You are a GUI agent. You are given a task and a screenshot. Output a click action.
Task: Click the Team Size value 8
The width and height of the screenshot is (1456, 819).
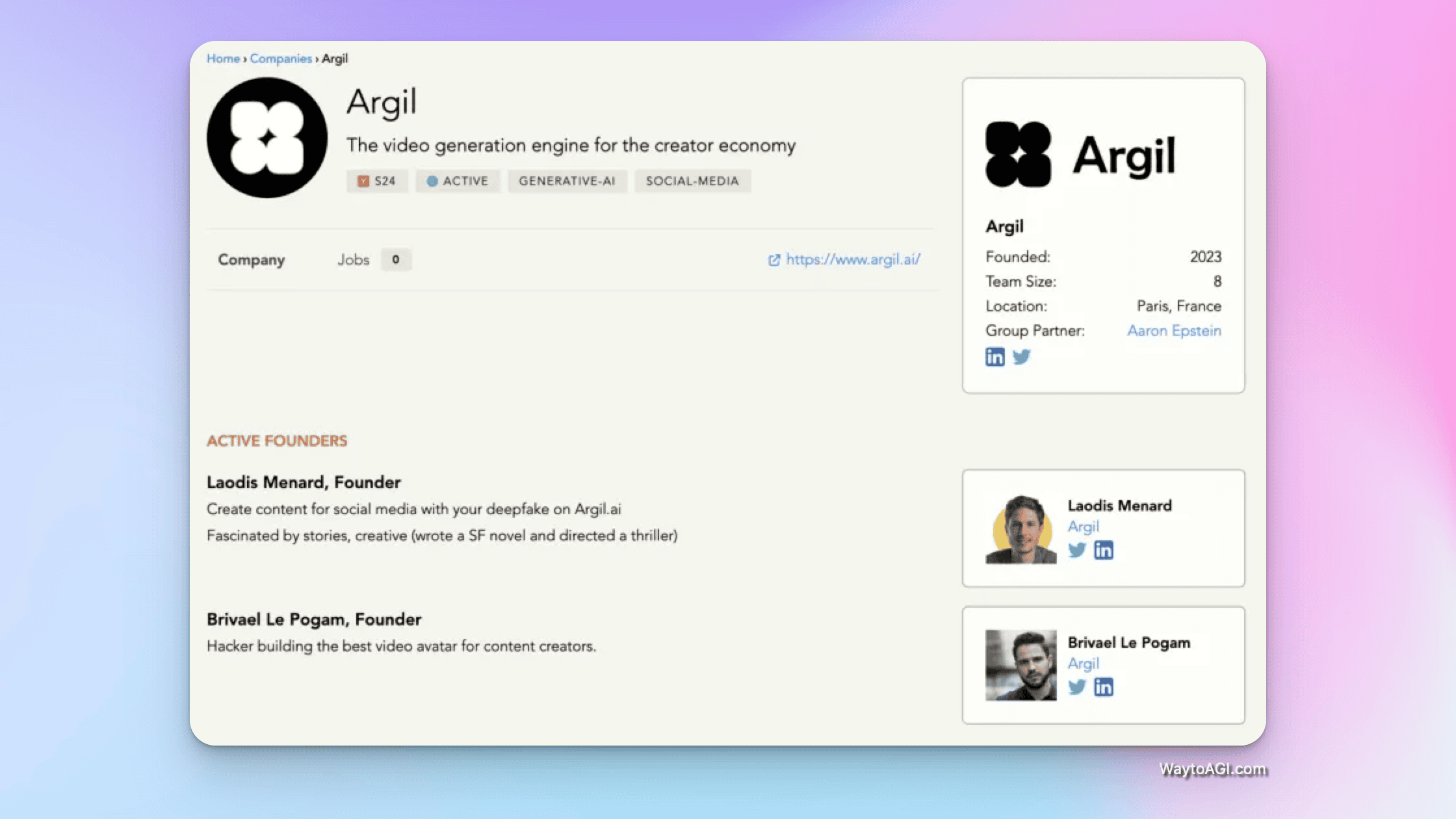pyautogui.click(x=1217, y=281)
